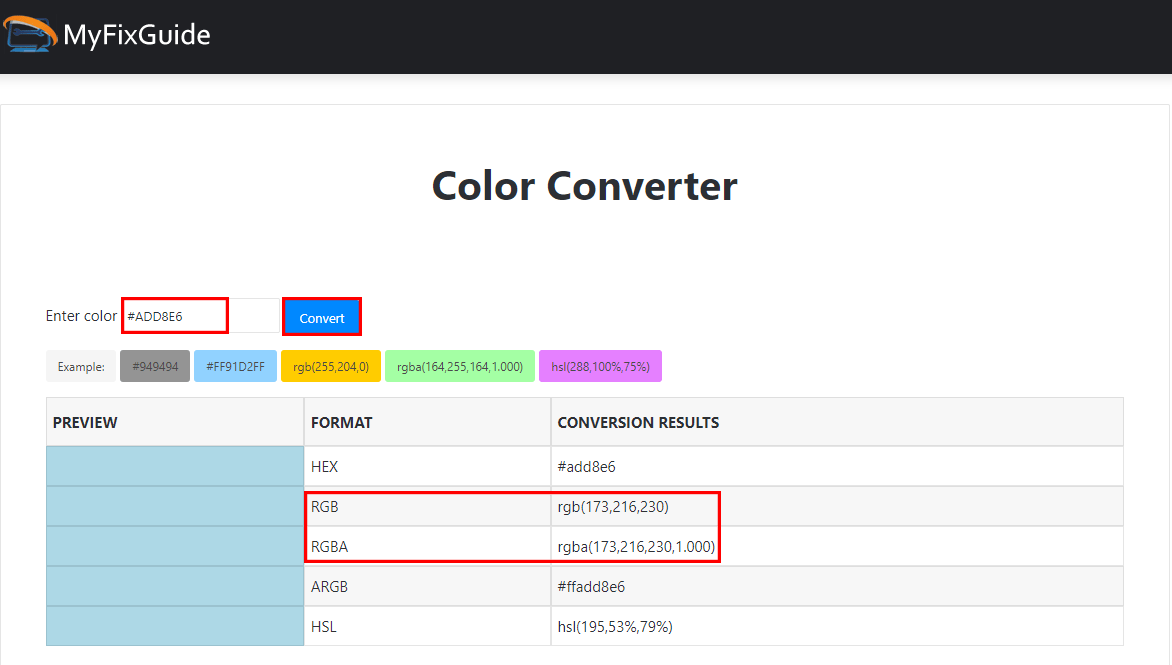
Task: Select the gray #949494 example swatch
Action: 154,366
